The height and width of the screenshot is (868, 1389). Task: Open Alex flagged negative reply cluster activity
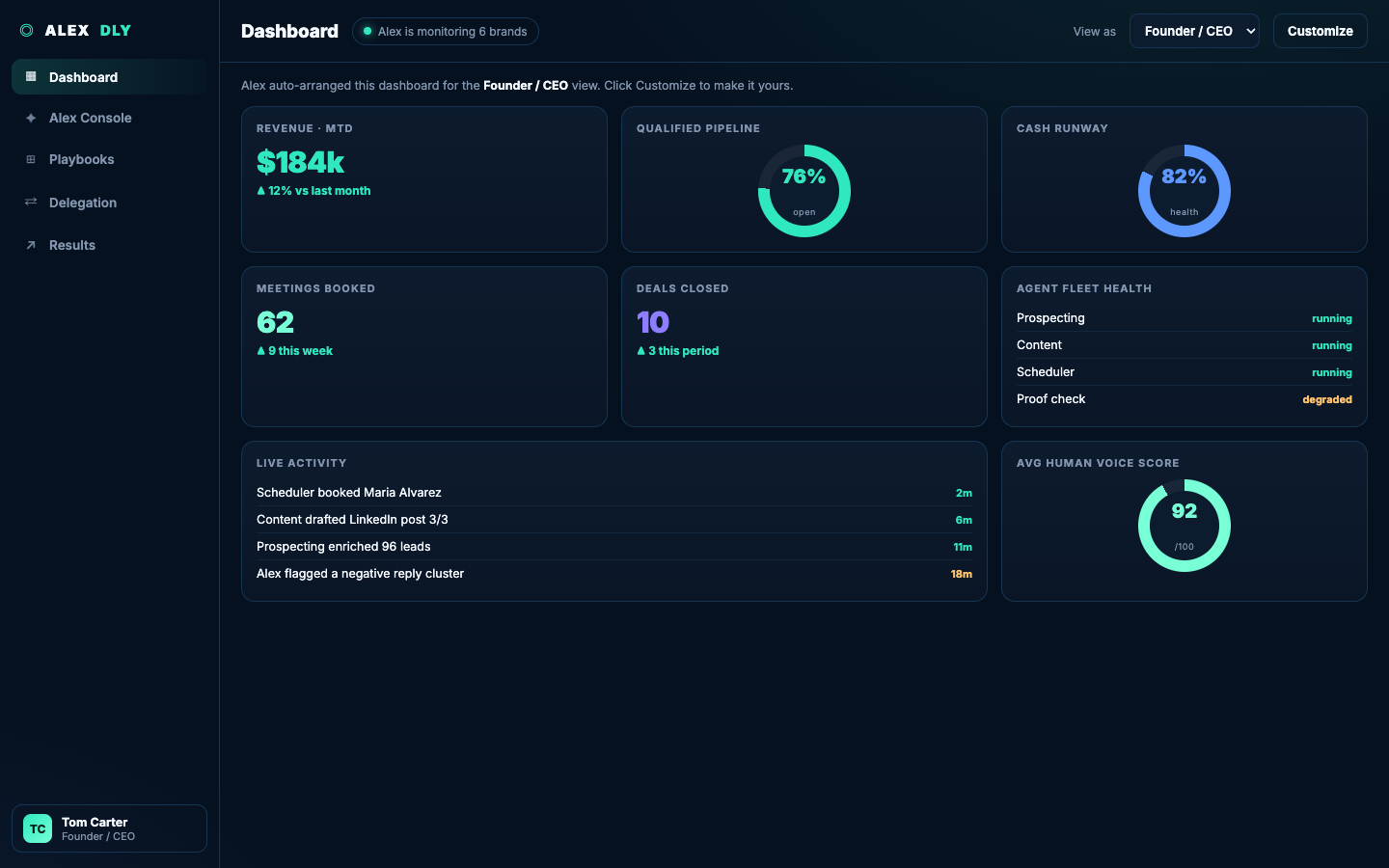[614, 574]
